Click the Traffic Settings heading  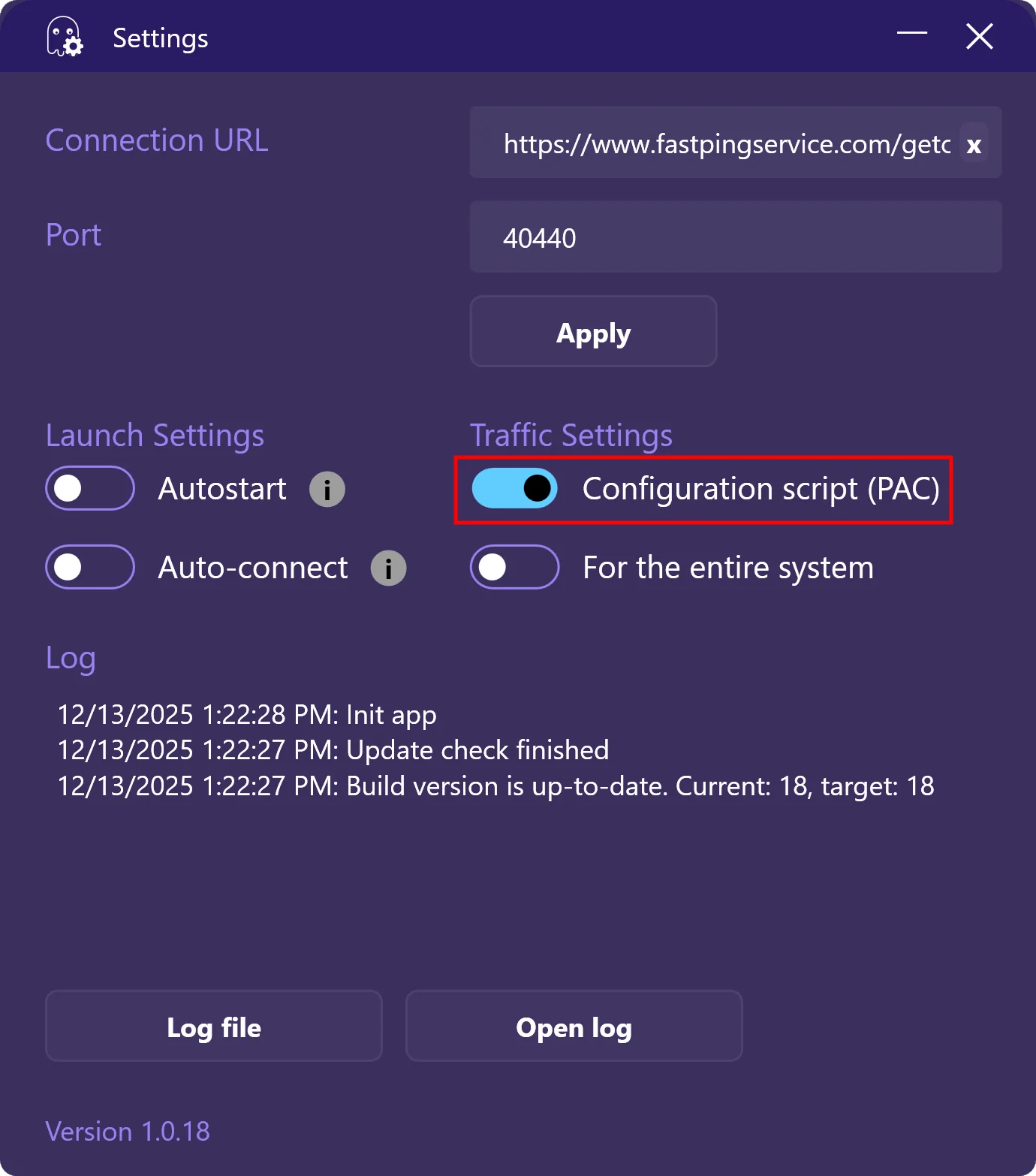pos(571,436)
